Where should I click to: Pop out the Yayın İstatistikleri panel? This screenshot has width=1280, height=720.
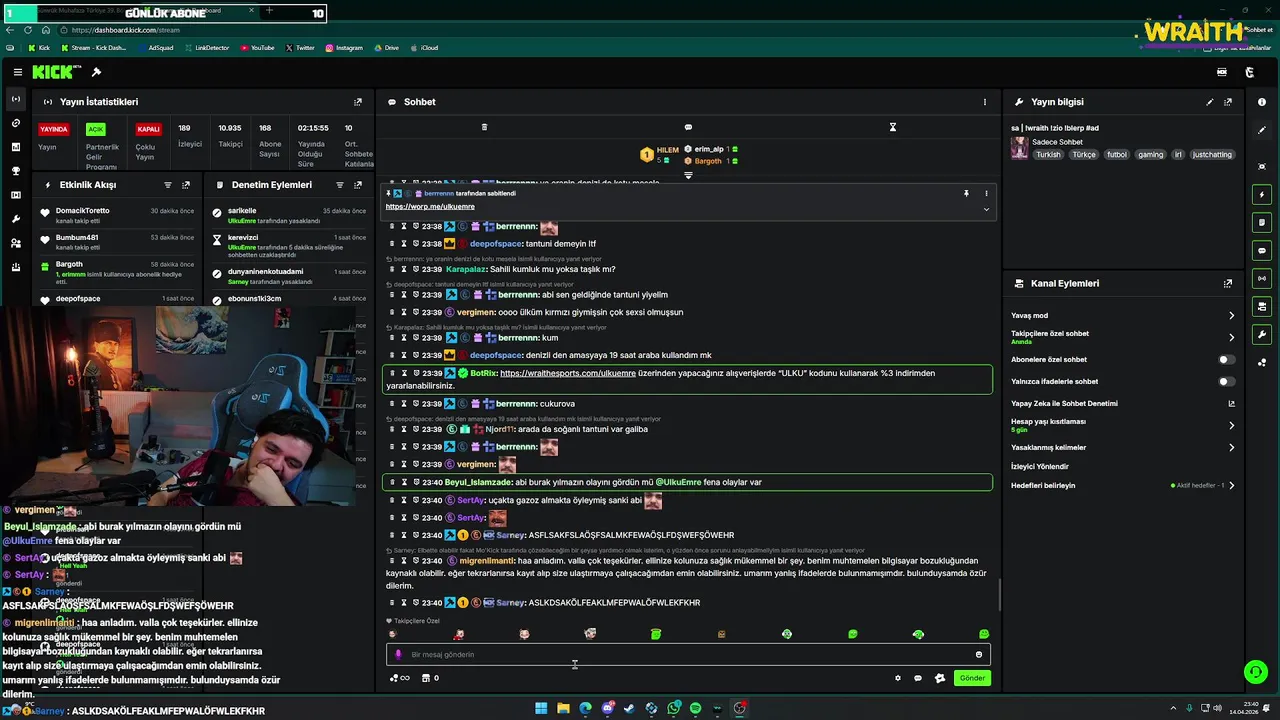pyautogui.click(x=358, y=102)
